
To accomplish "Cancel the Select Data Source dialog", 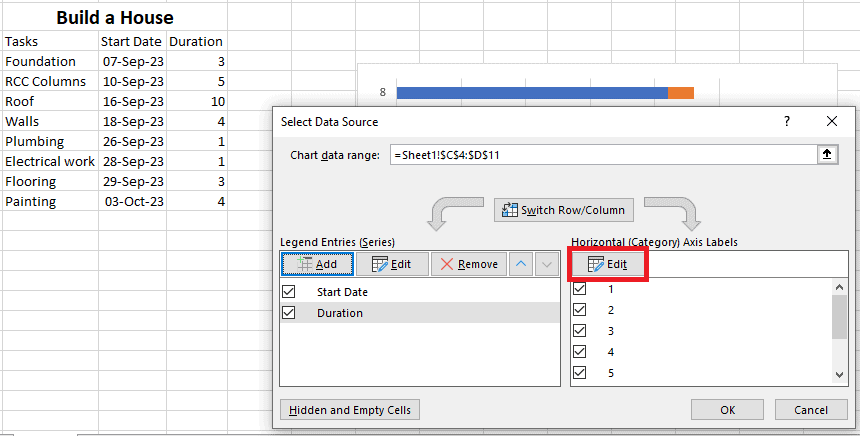I will 810,410.
